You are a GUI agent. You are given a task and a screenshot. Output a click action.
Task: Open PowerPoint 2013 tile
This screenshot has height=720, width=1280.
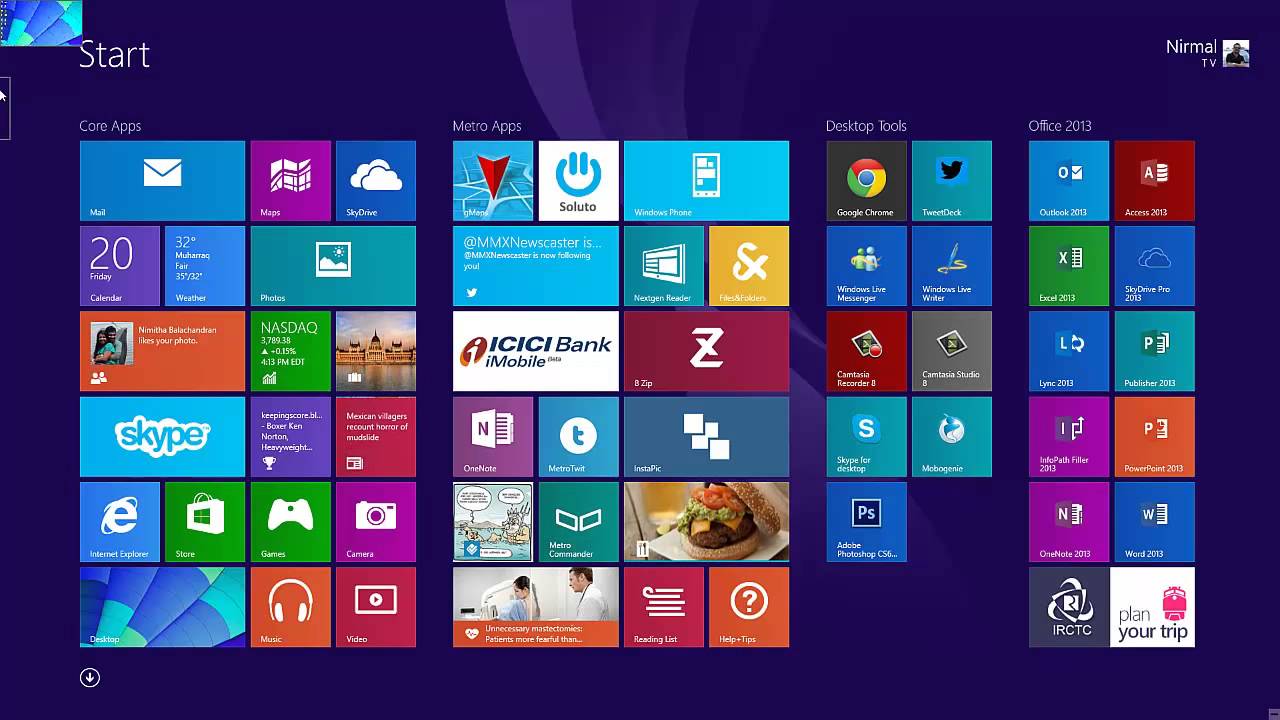coord(1154,437)
